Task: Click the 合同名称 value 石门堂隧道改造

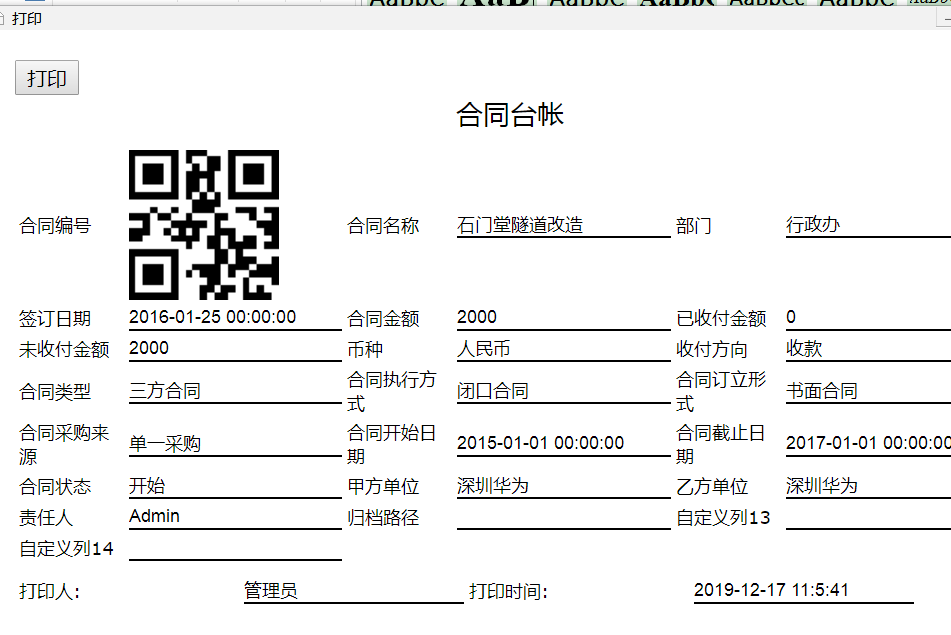Action: point(520,224)
